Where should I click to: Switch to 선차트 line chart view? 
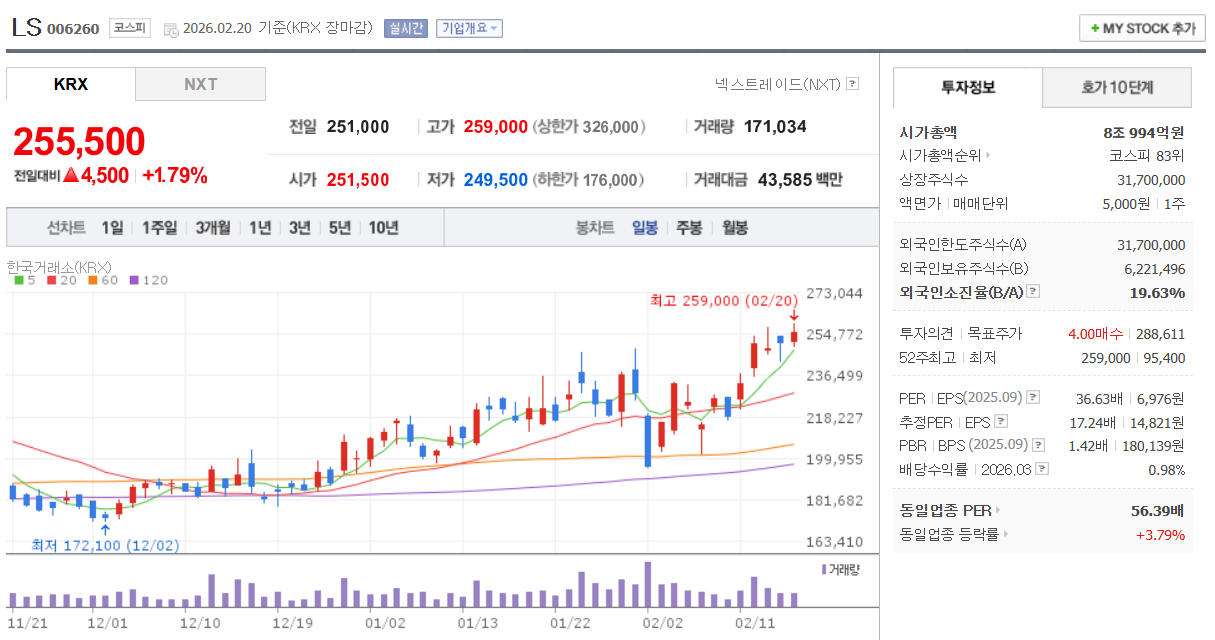coord(66,227)
